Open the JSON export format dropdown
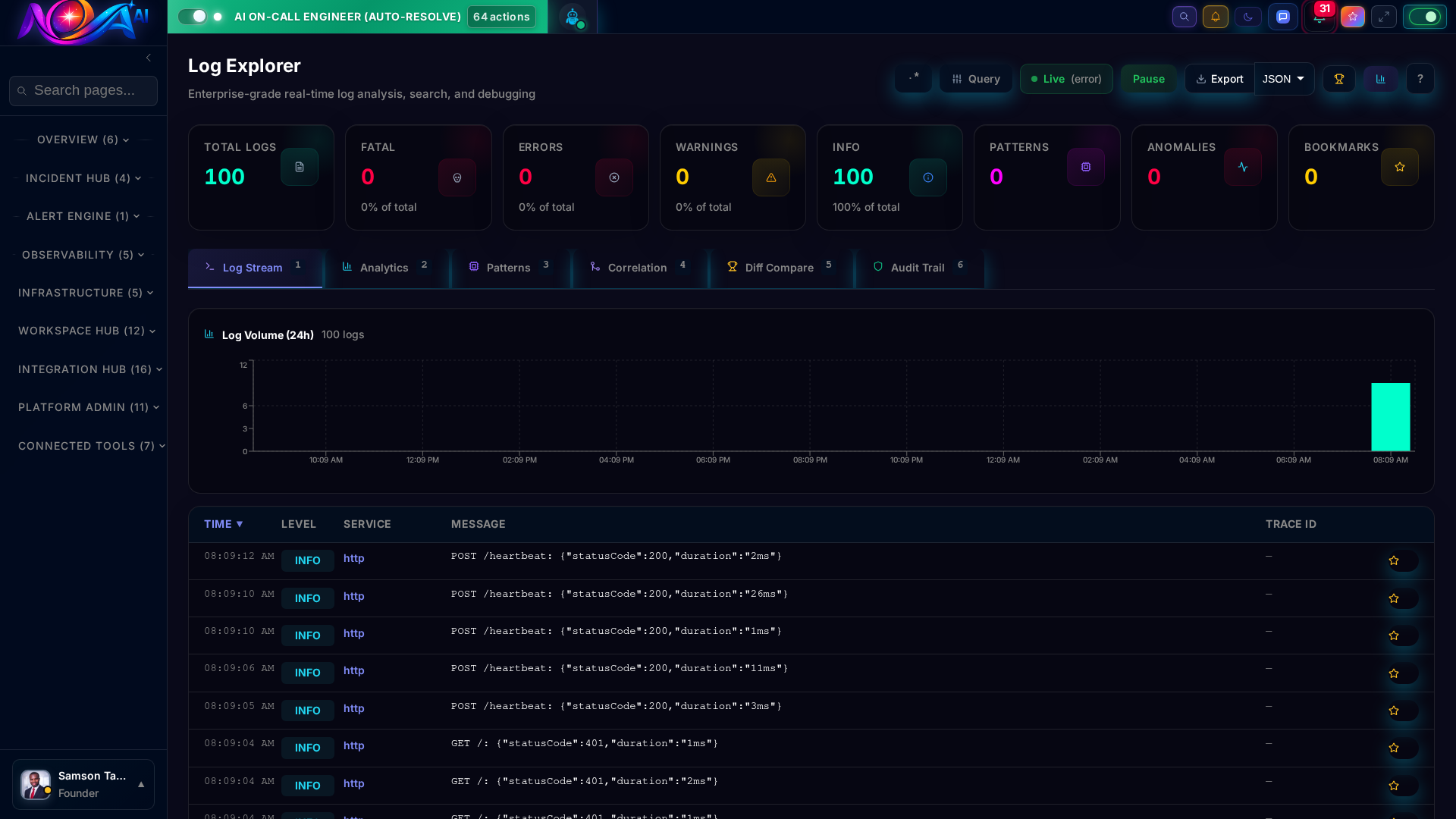The width and height of the screenshot is (1456, 819). [x=1283, y=79]
